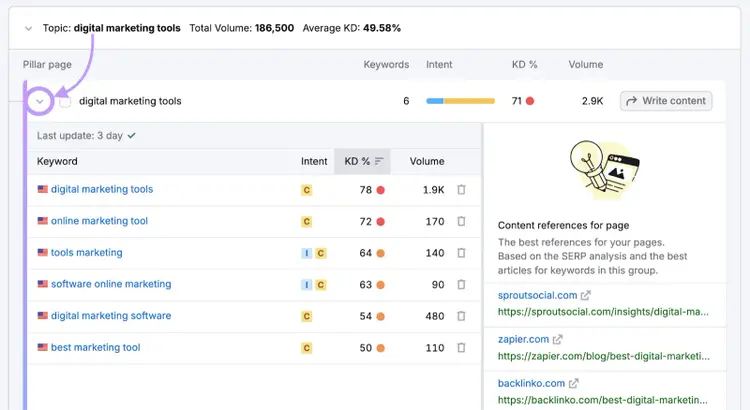Click the Intent column header in keyword table
Viewport: 750px width, 410px height.
click(x=314, y=161)
